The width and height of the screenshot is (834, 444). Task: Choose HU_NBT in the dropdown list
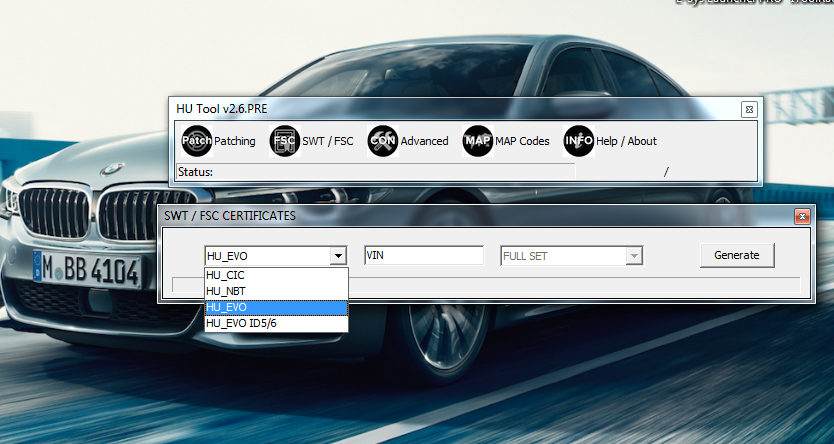coord(275,291)
